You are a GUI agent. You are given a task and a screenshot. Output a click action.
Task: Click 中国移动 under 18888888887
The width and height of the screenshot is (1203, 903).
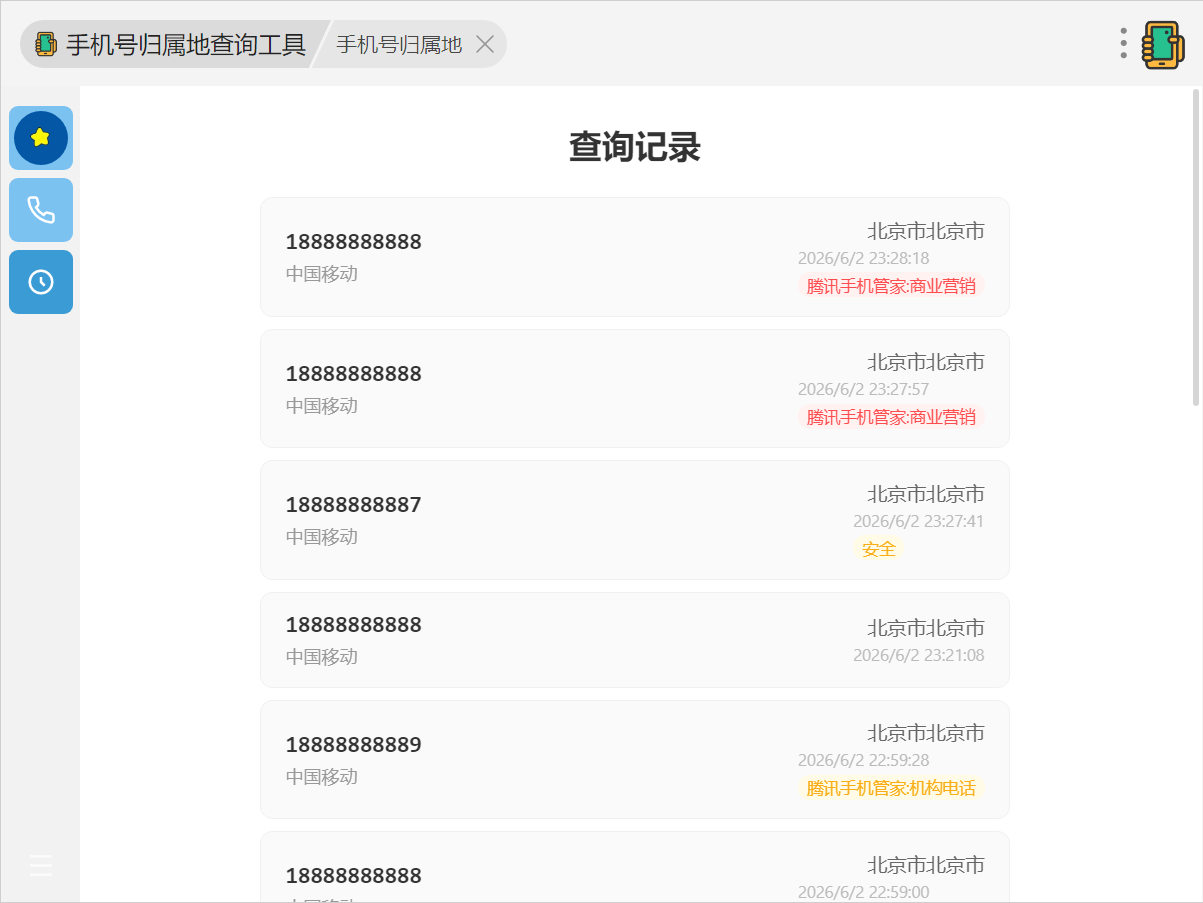coord(322,537)
